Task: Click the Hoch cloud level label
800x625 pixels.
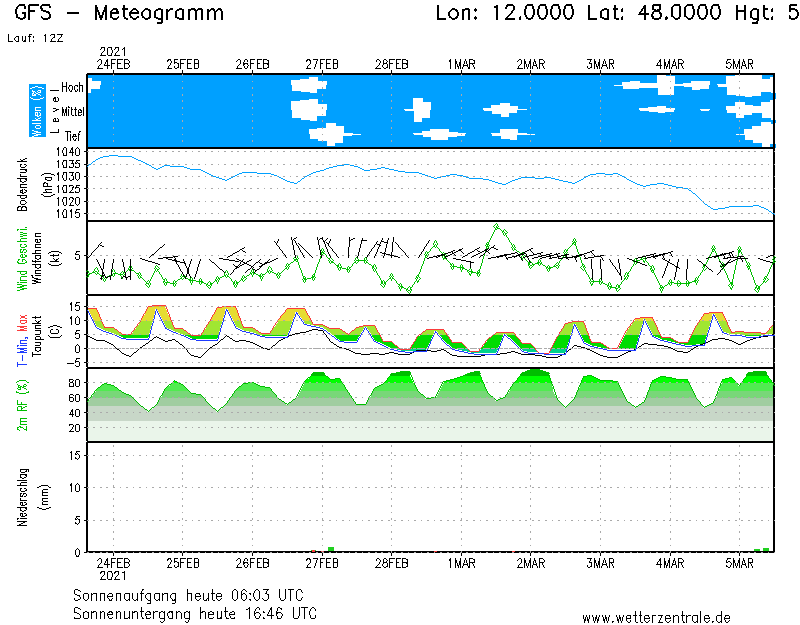Action: 72,88
